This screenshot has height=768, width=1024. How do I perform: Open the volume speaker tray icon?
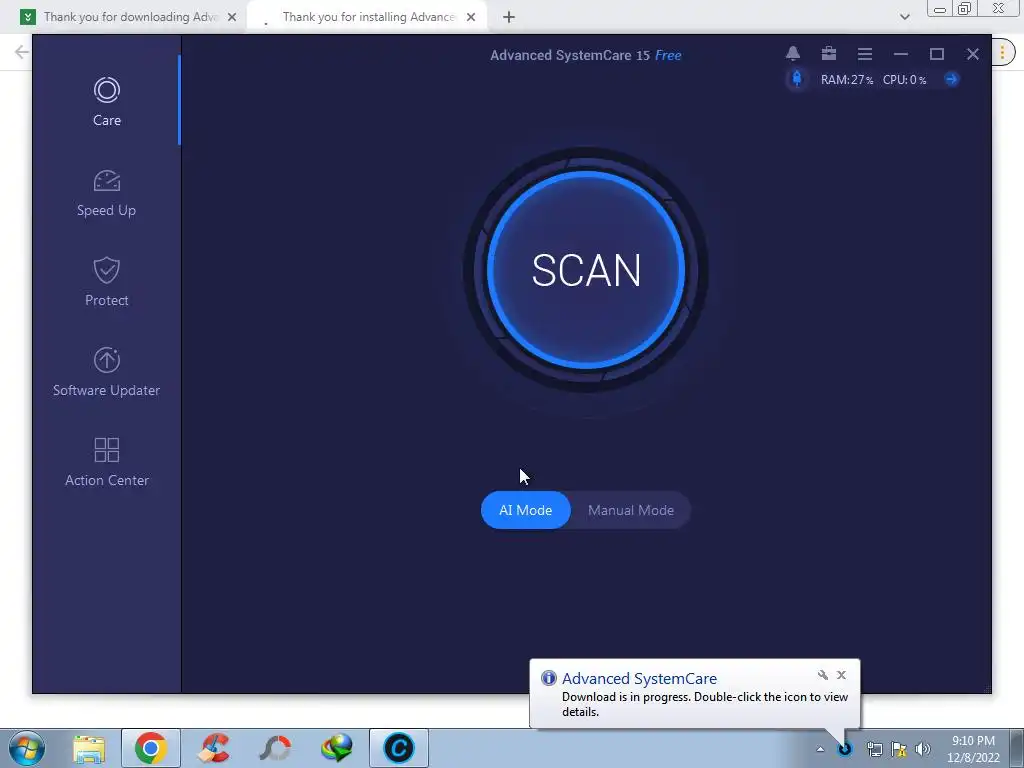923,749
